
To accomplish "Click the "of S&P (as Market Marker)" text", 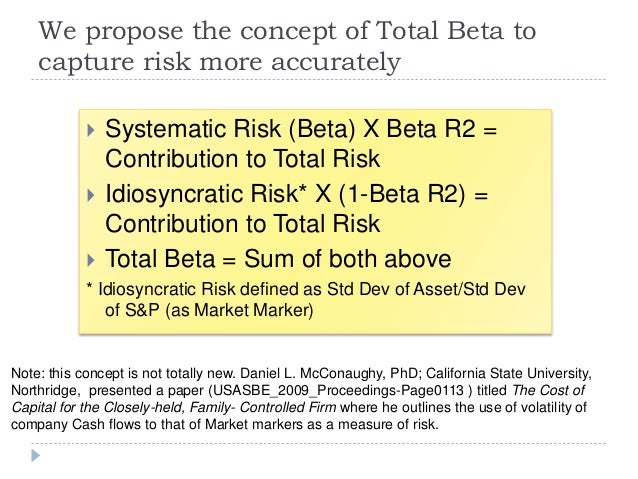I will click(x=209, y=310).
